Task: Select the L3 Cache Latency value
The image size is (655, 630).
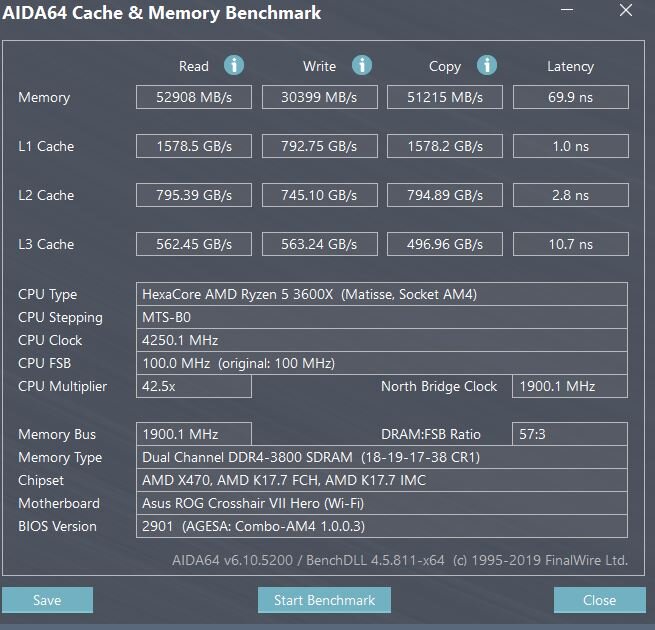Action: click(x=570, y=244)
